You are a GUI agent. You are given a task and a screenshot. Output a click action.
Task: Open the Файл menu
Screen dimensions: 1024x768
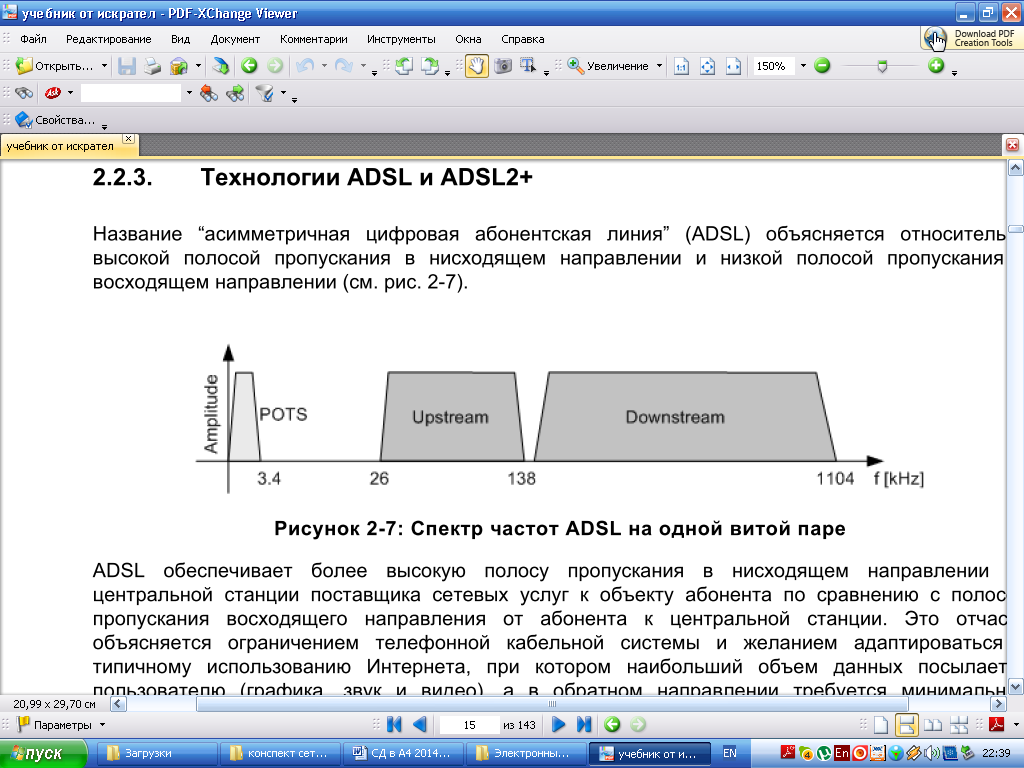[33, 39]
